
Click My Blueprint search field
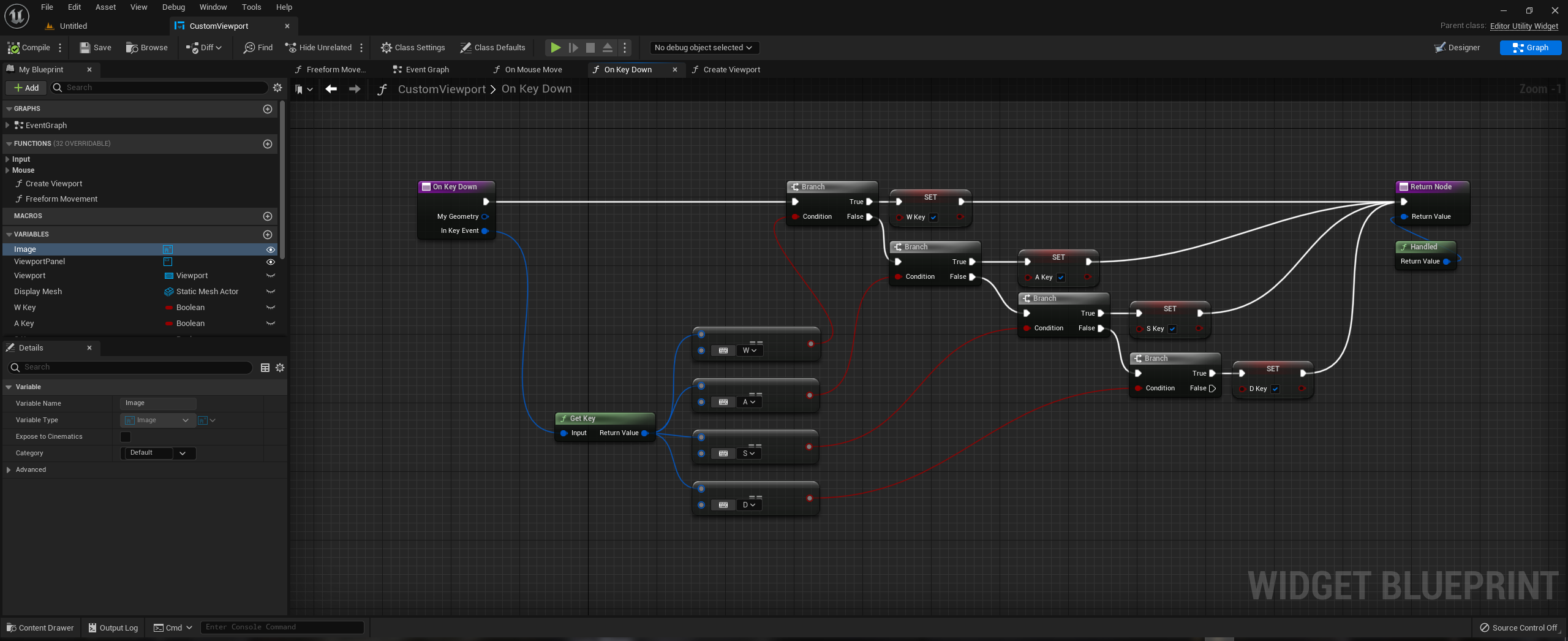[159, 88]
